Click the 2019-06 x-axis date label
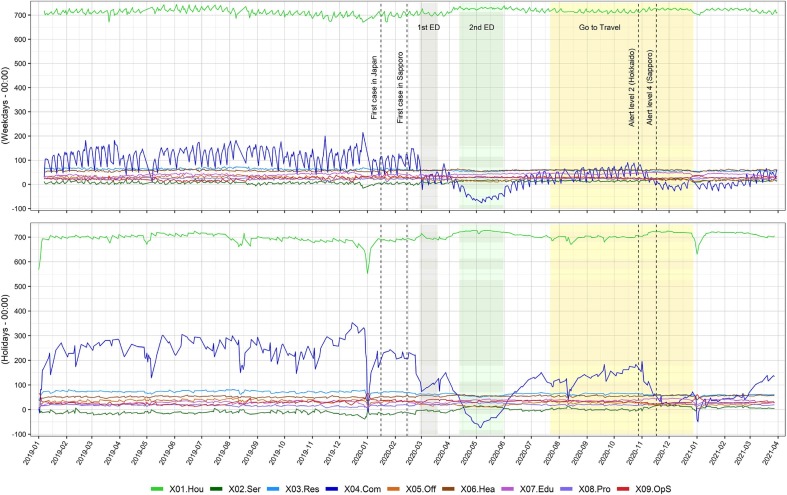This screenshot has width=787, height=495. click(168, 455)
